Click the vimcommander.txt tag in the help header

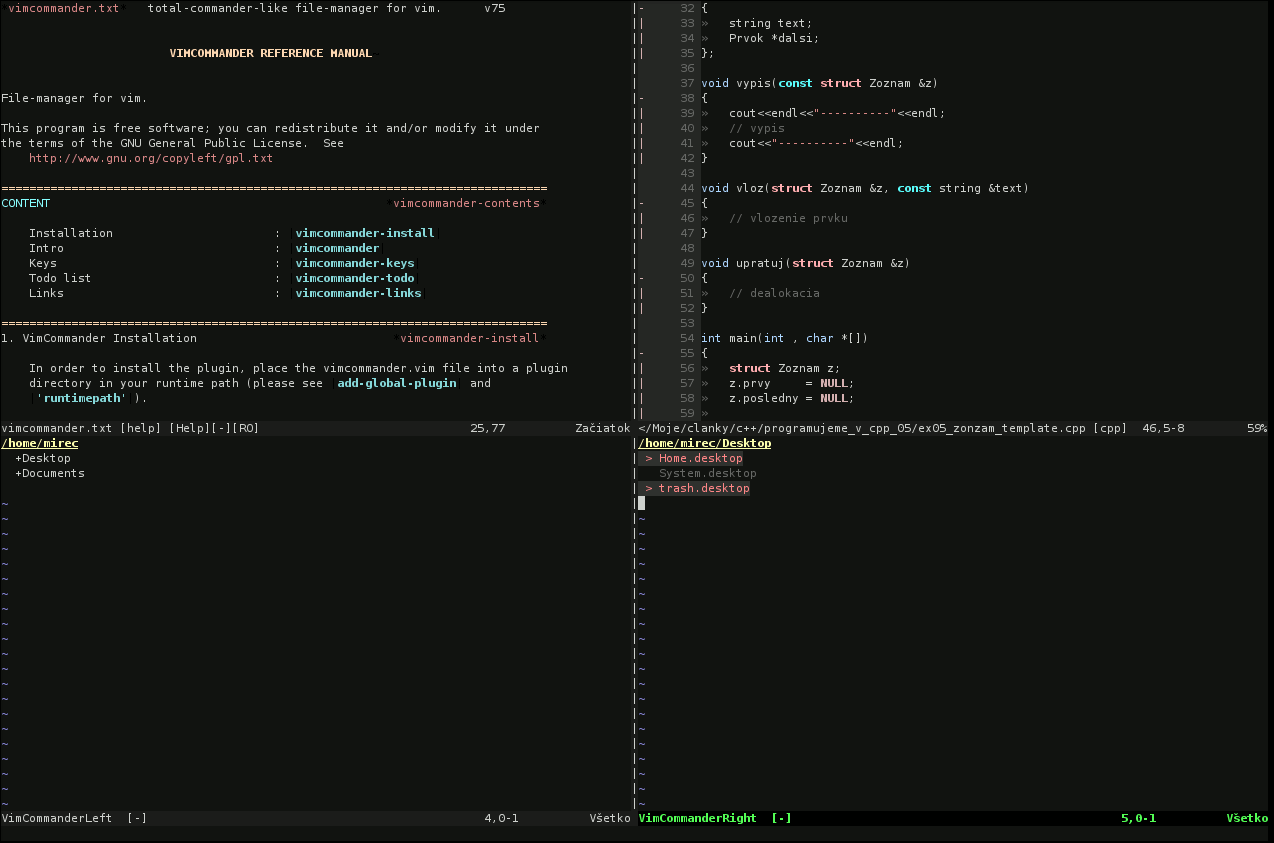[64, 8]
